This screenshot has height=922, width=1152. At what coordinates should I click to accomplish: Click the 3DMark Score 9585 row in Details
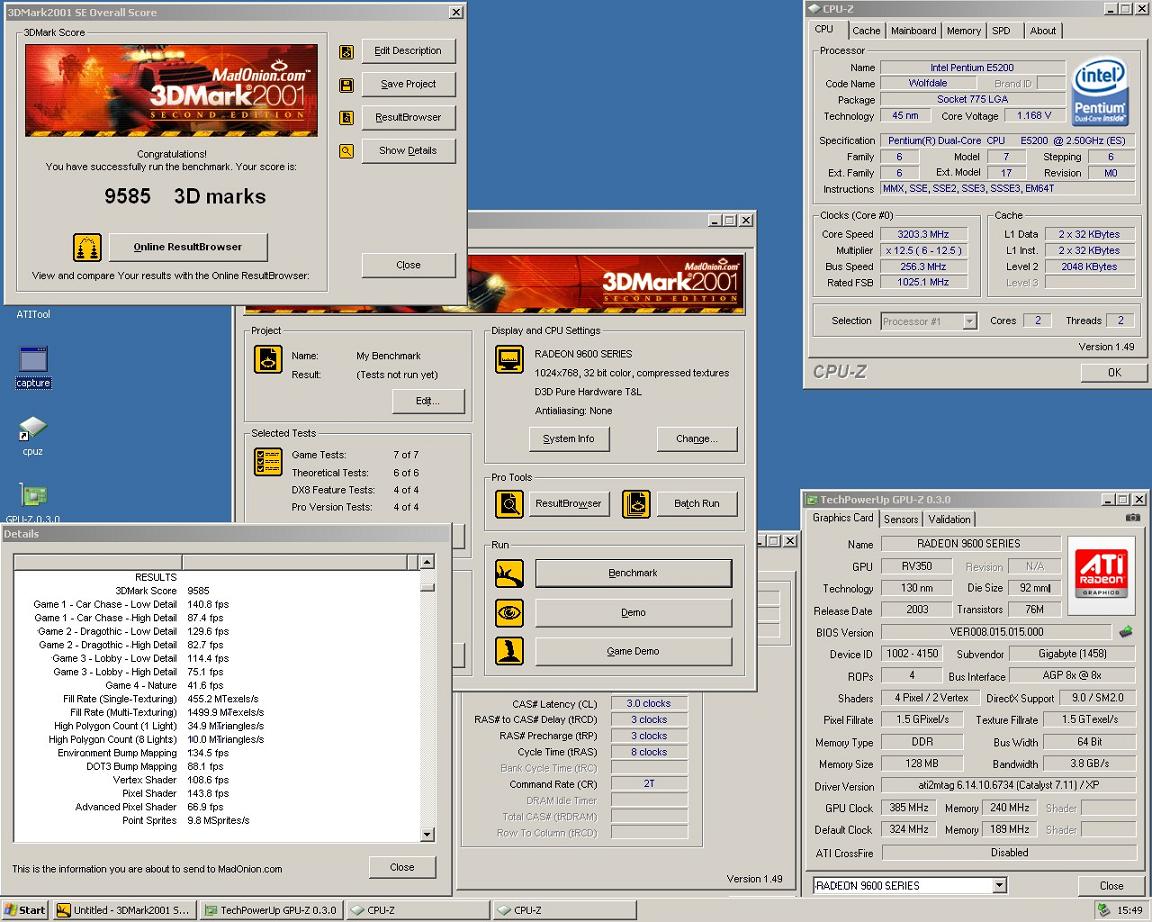(217, 591)
